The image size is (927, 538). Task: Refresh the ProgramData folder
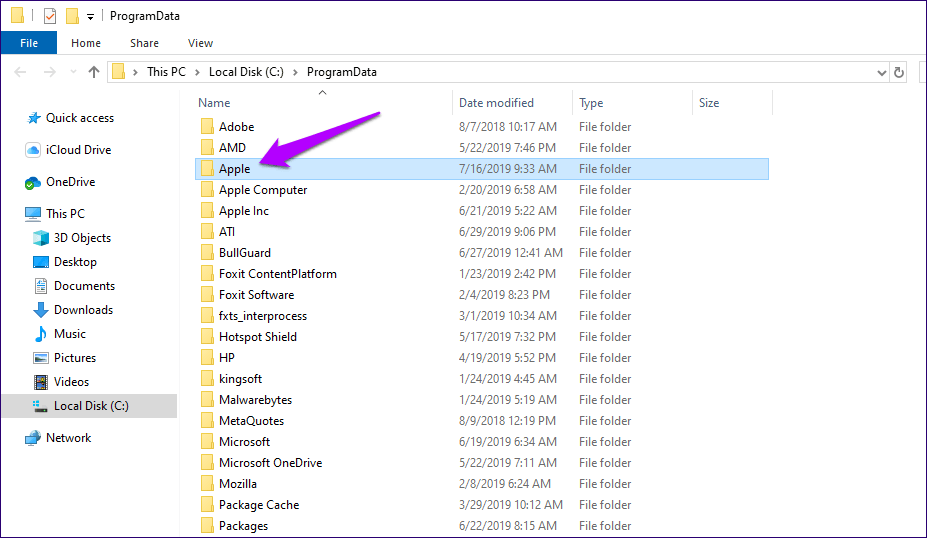[899, 73]
